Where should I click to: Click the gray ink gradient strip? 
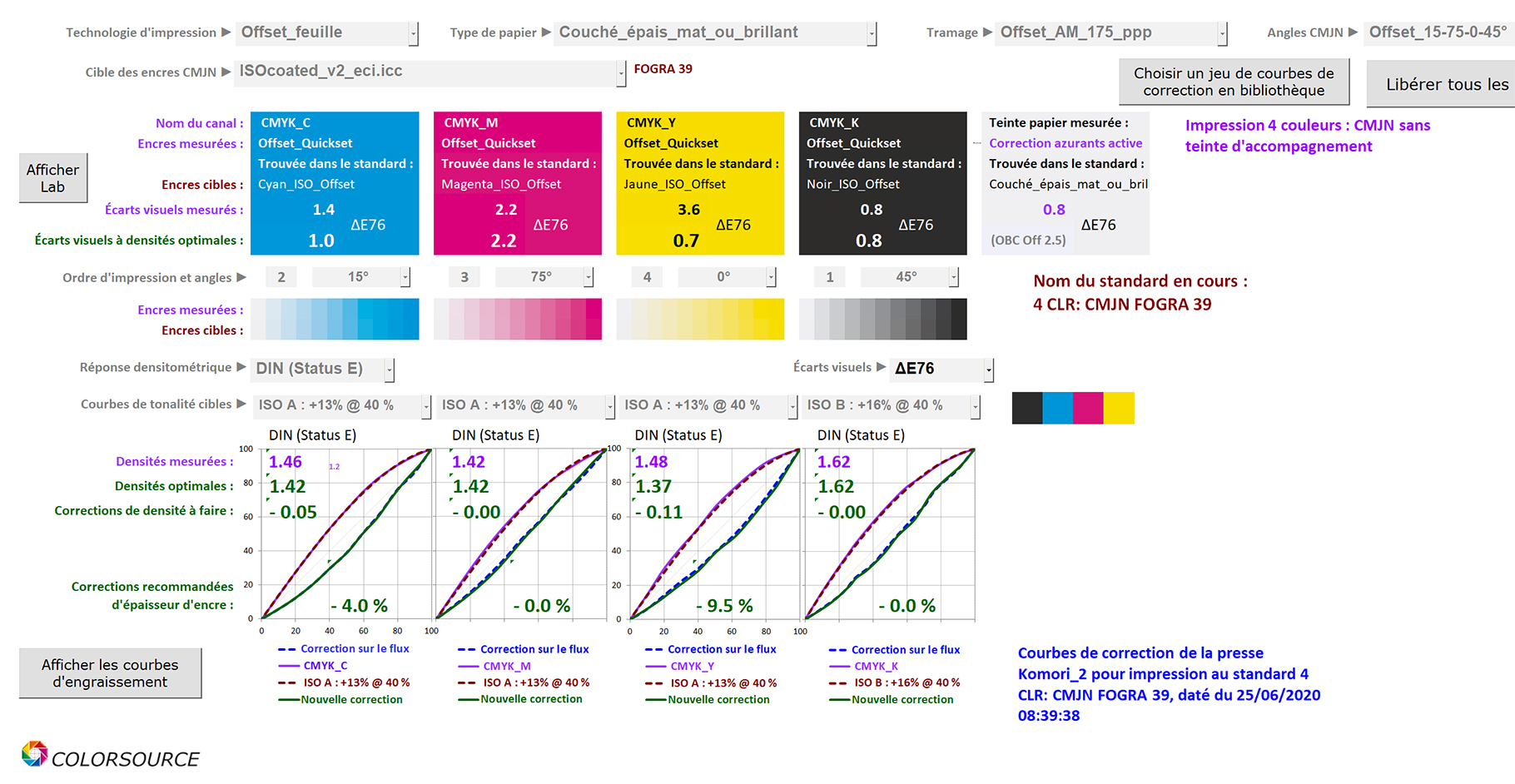tap(883, 320)
